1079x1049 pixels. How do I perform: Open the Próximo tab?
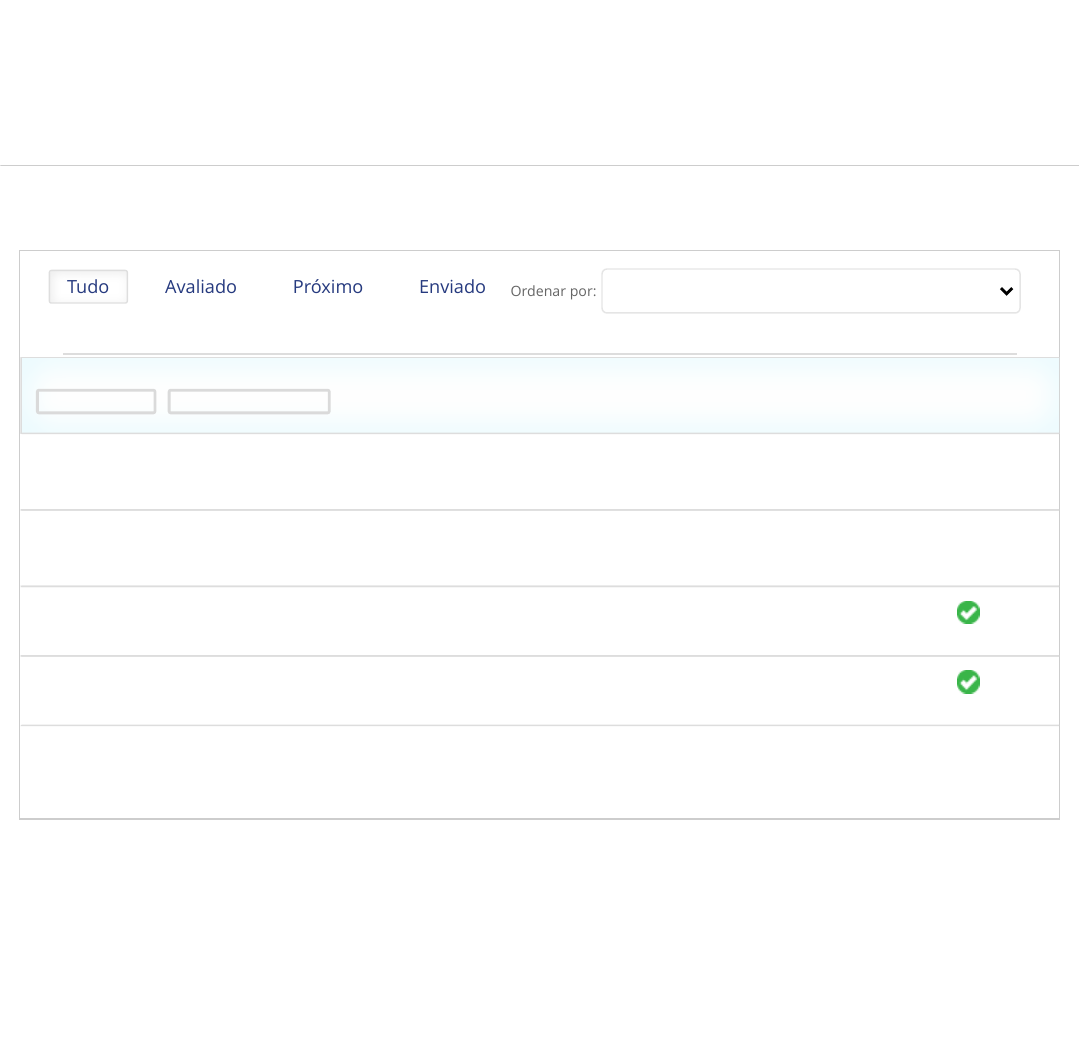coord(328,287)
